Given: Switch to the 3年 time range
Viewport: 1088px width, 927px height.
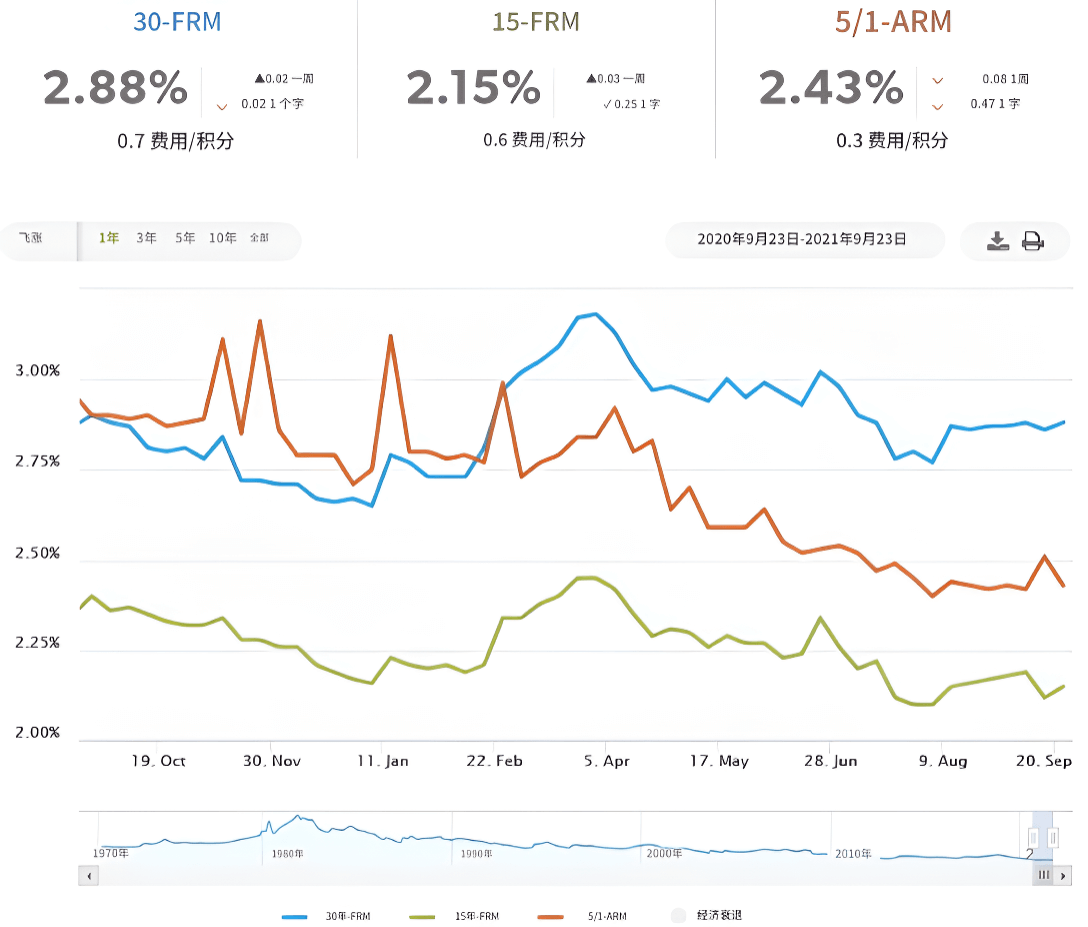Looking at the screenshot, I should click(146, 238).
